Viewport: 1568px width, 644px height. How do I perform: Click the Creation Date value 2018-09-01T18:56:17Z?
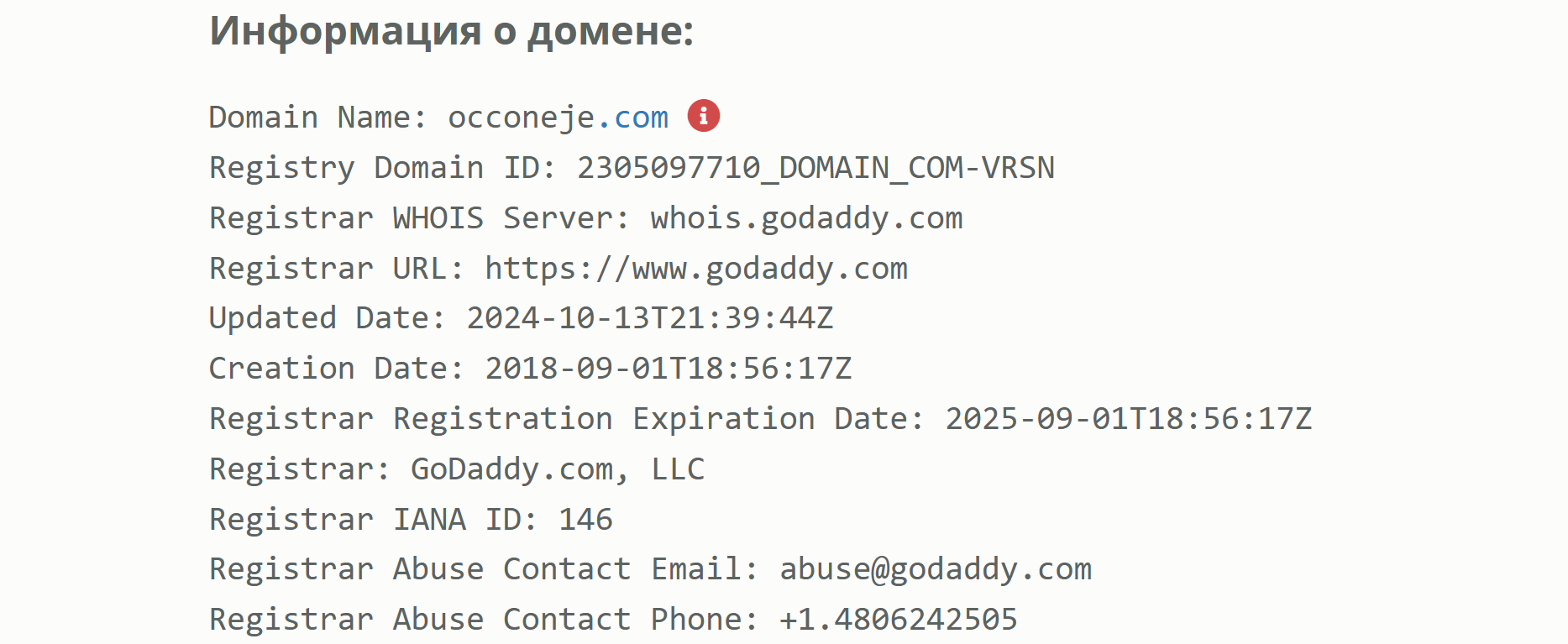click(669, 369)
